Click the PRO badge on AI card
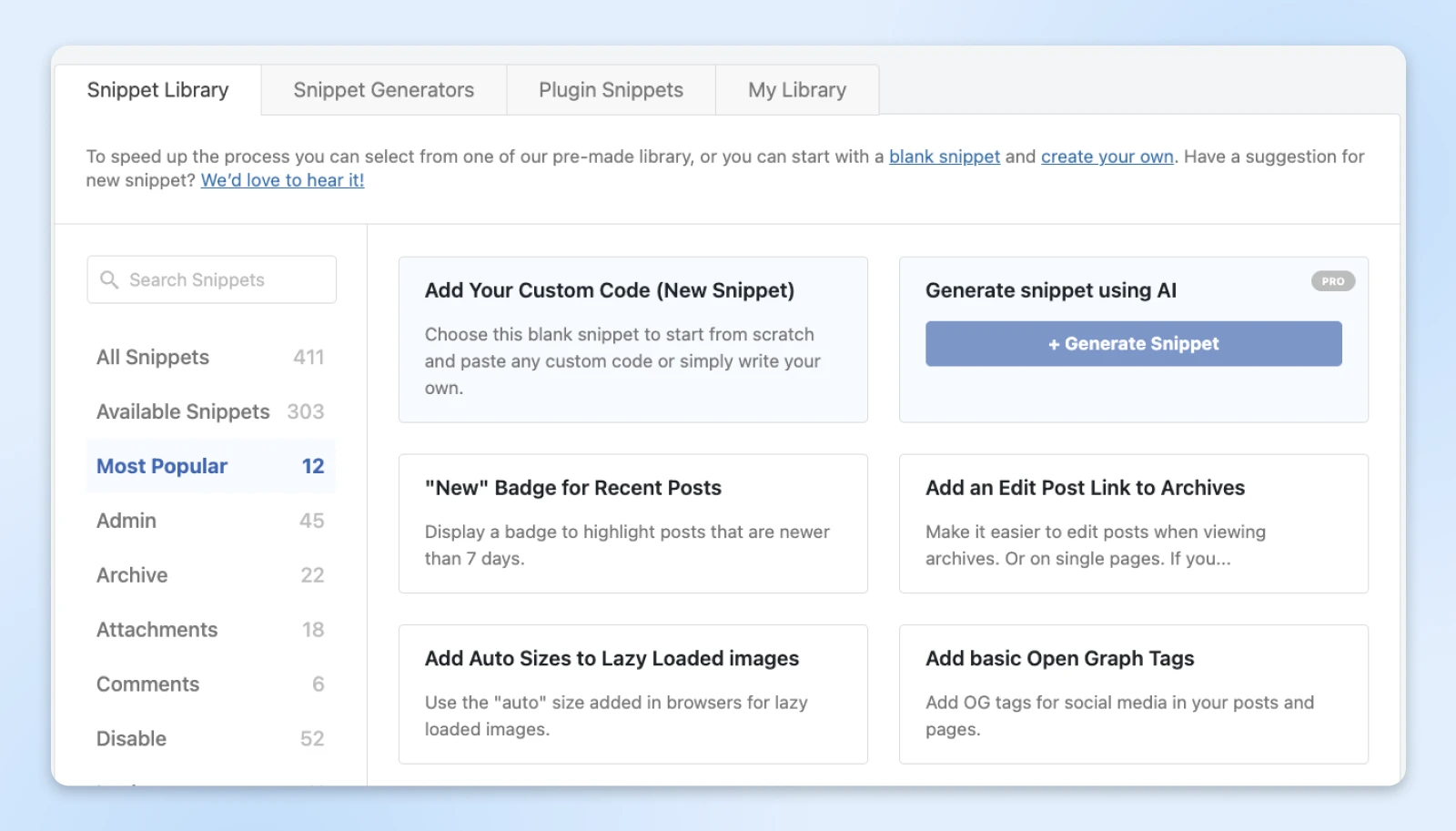Viewport: 1456px width, 831px height. pyautogui.click(x=1332, y=281)
